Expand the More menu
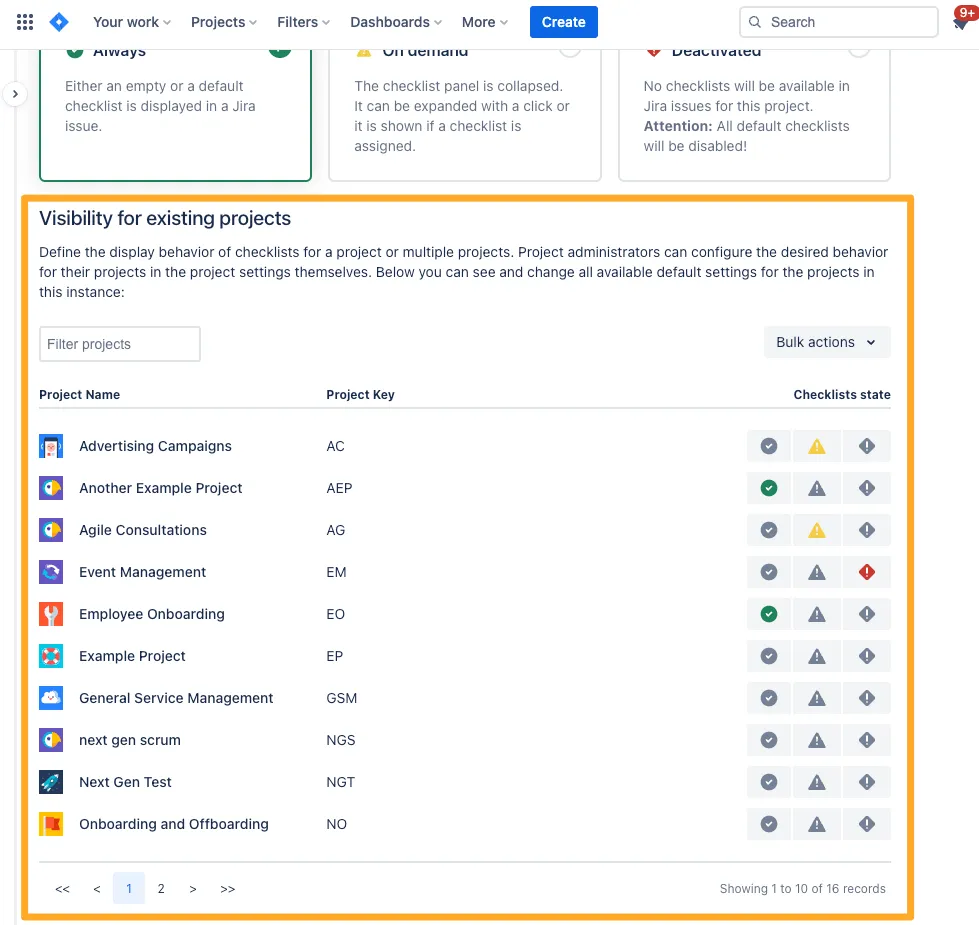The image size is (979, 925). 485,22
